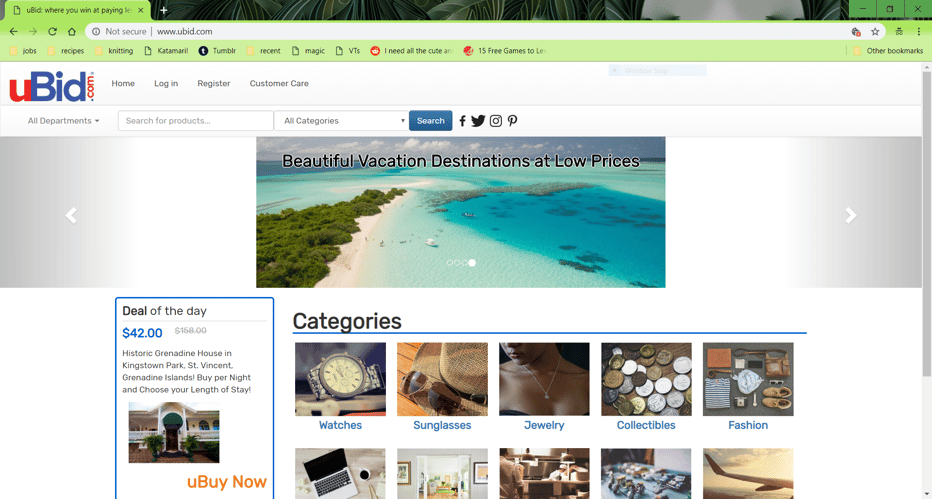
Task: Show previous banner slide with left arrow
Action: point(71,216)
